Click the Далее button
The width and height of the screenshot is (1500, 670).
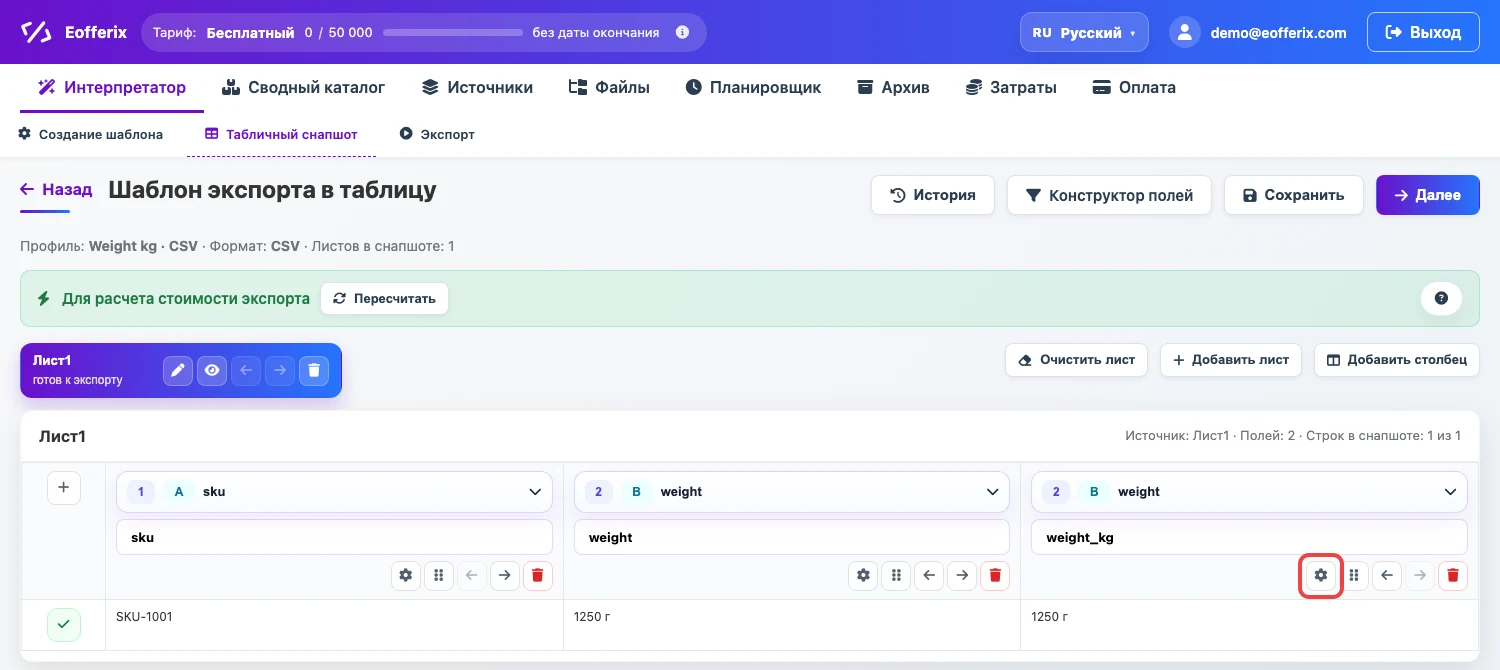click(1428, 195)
